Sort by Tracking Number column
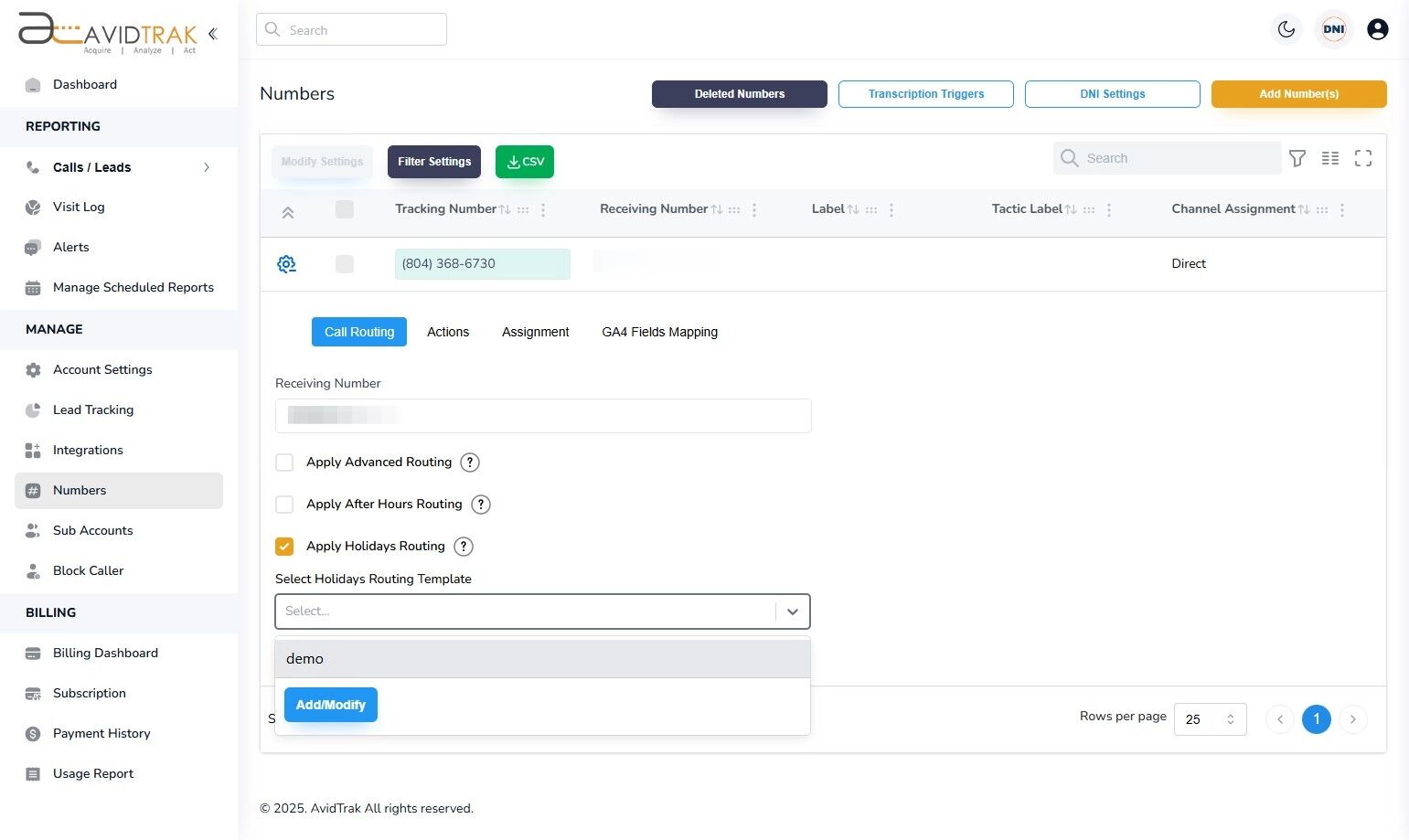This screenshot has width=1409, height=840. click(505, 209)
